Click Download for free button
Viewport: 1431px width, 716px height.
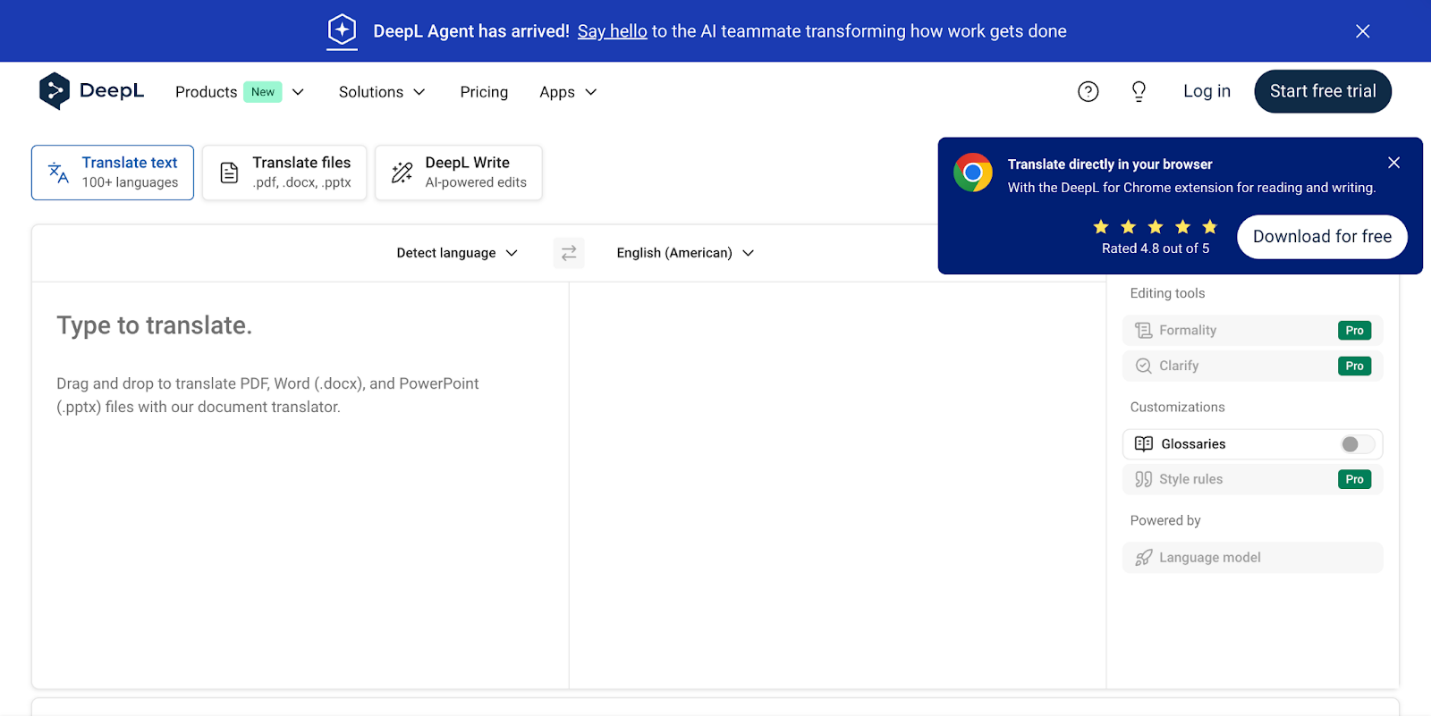[1321, 237]
